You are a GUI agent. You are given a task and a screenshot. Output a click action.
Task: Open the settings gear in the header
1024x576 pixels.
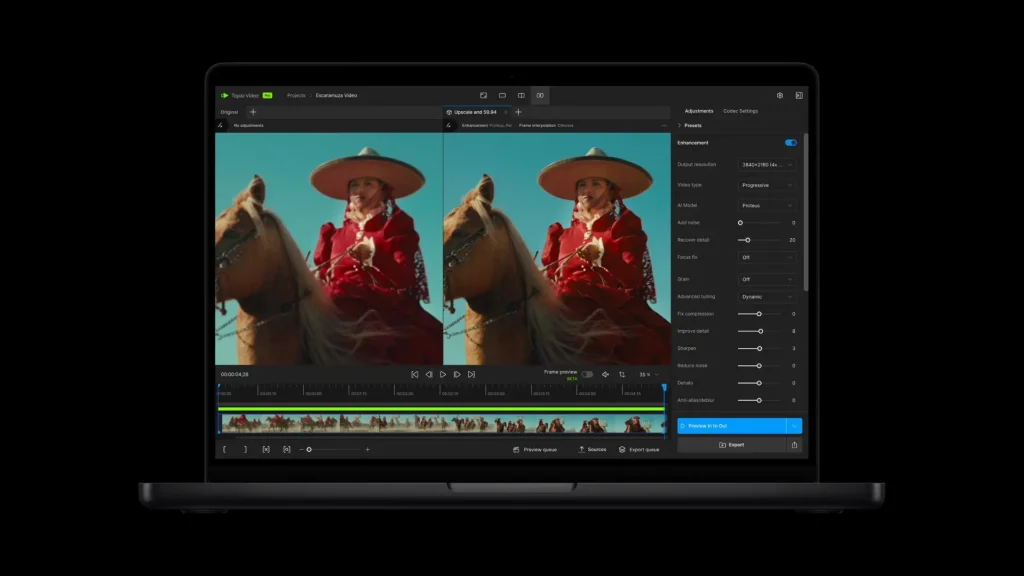pos(780,96)
